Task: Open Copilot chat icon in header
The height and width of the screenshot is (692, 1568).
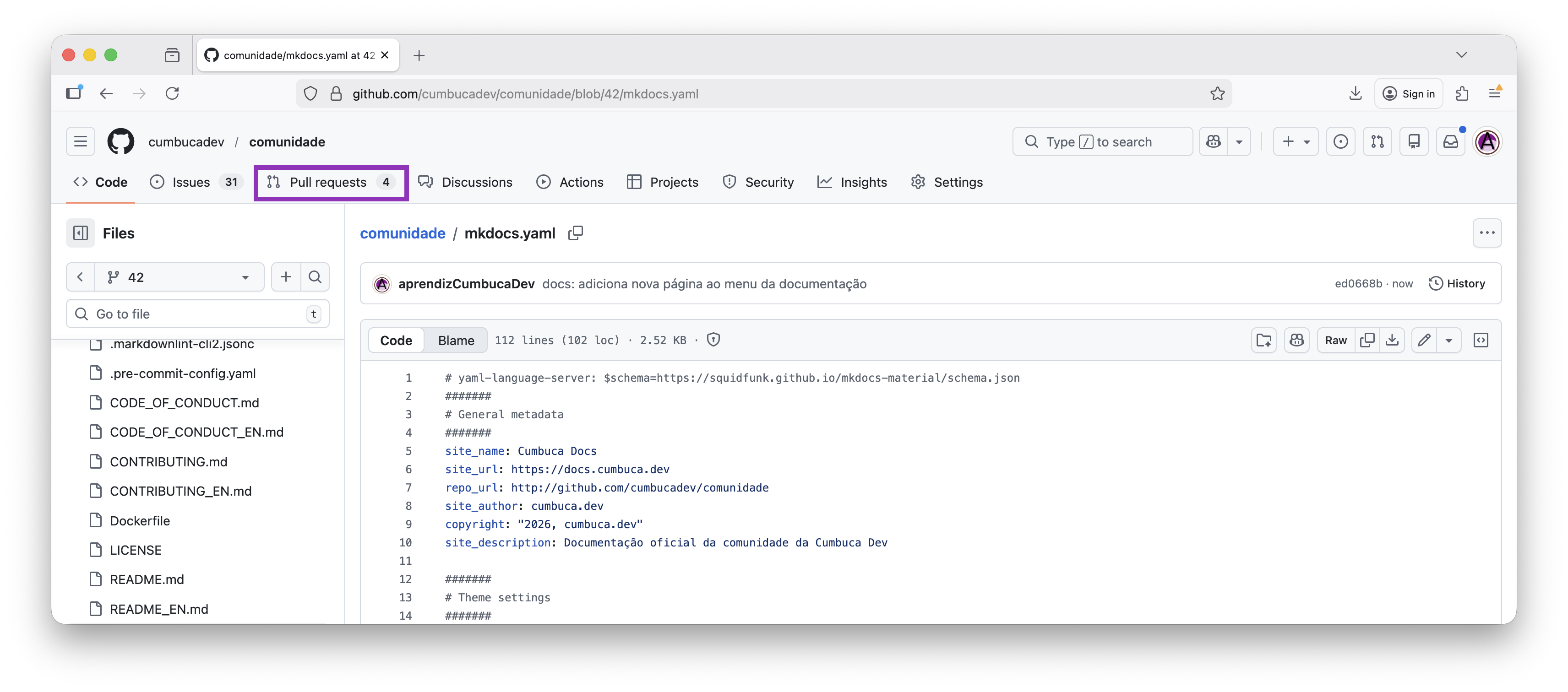Action: [x=1214, y=142]
